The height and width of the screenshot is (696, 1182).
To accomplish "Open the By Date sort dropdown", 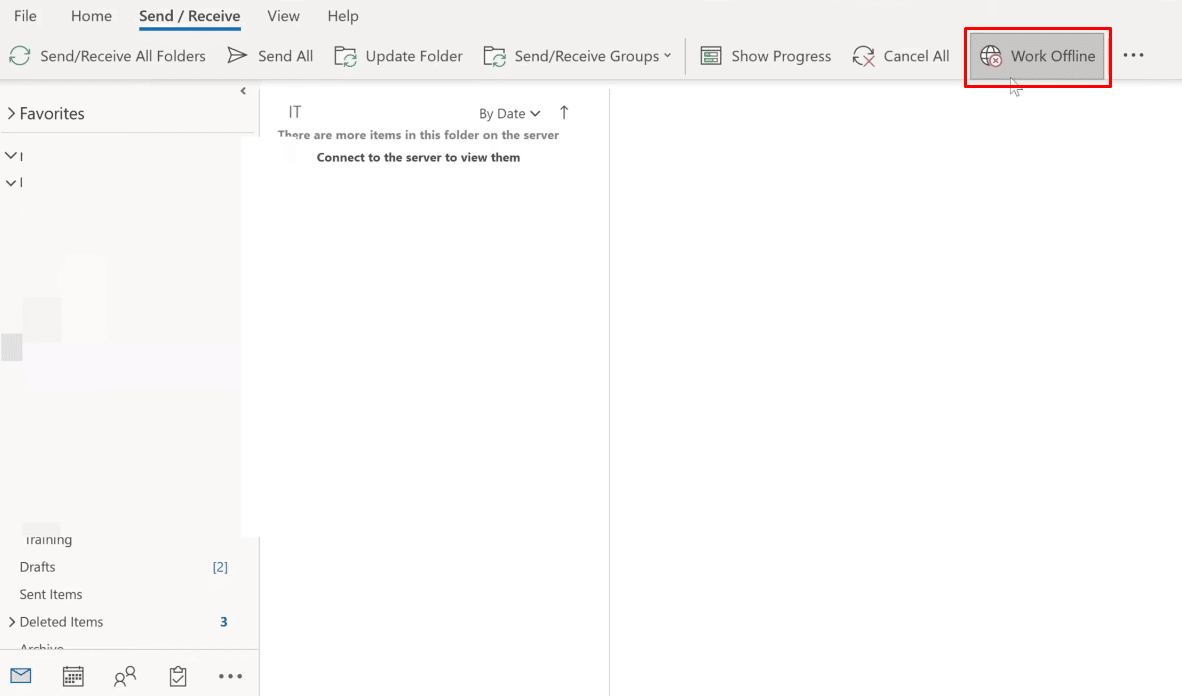I will tap(510, 114).
